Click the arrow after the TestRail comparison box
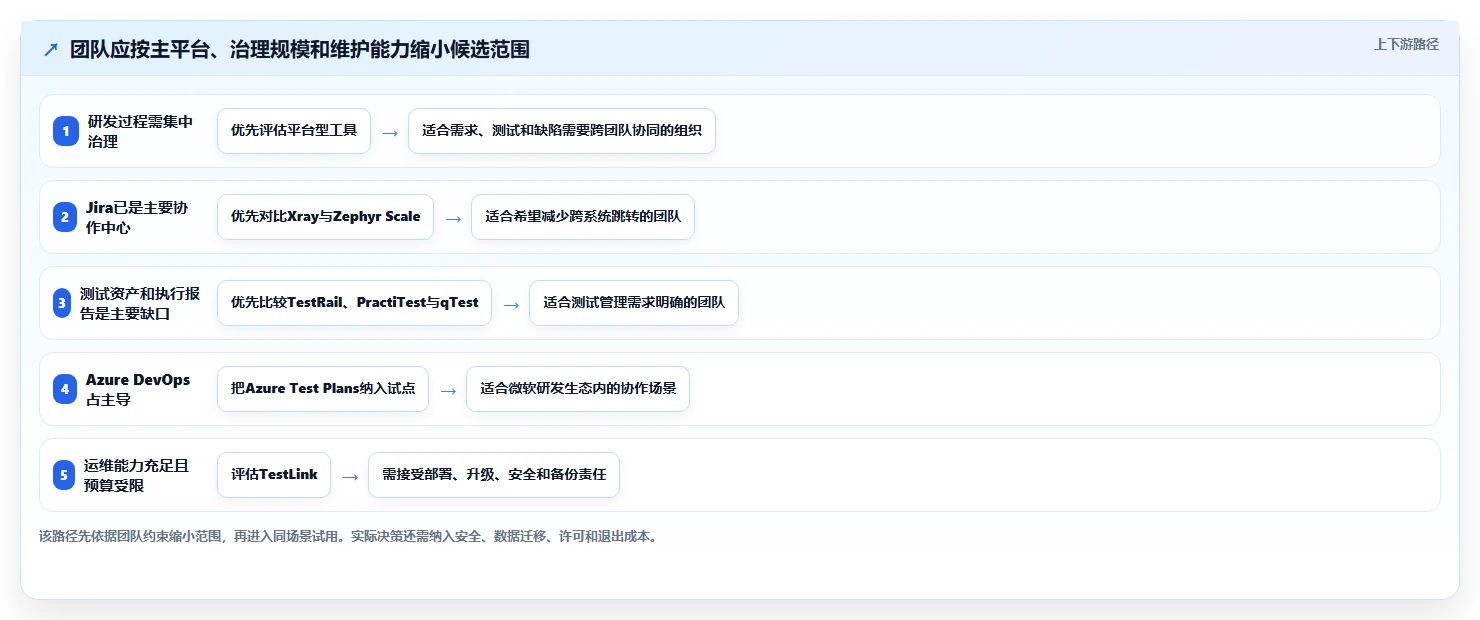 (x=511, y=304)
